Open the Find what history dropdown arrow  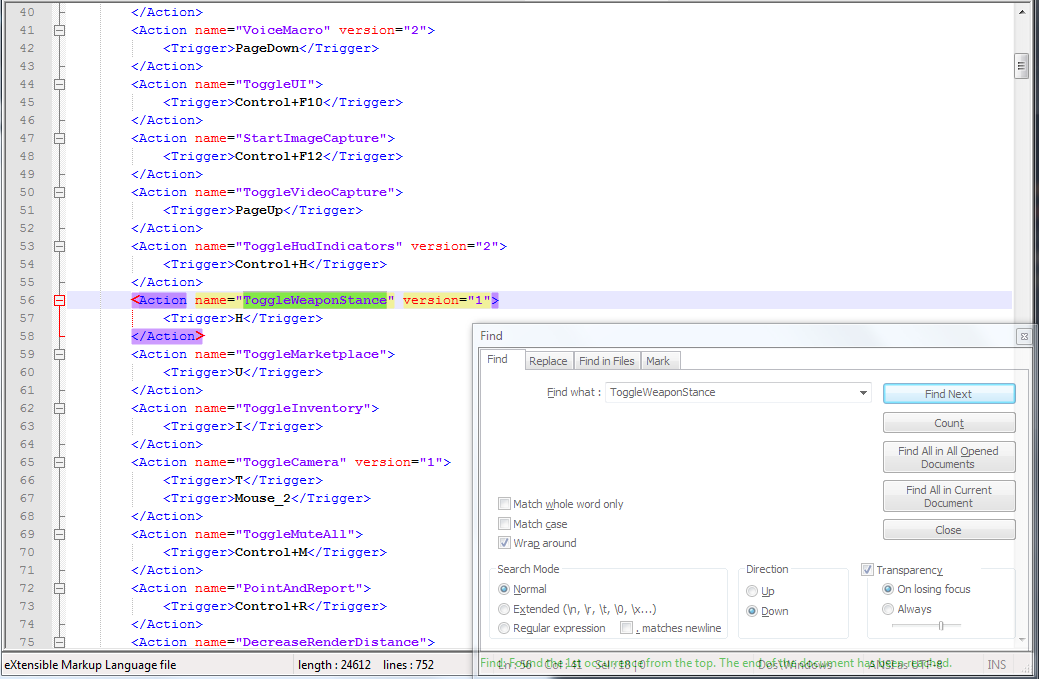[x=863, y=393]
